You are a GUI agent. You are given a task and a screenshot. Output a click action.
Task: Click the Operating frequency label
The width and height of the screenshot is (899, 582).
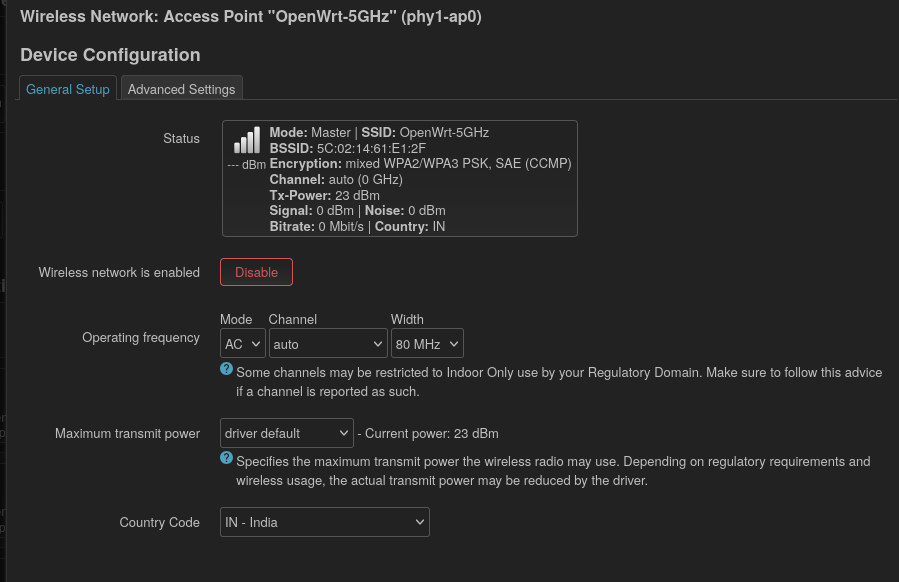point(141,338)
